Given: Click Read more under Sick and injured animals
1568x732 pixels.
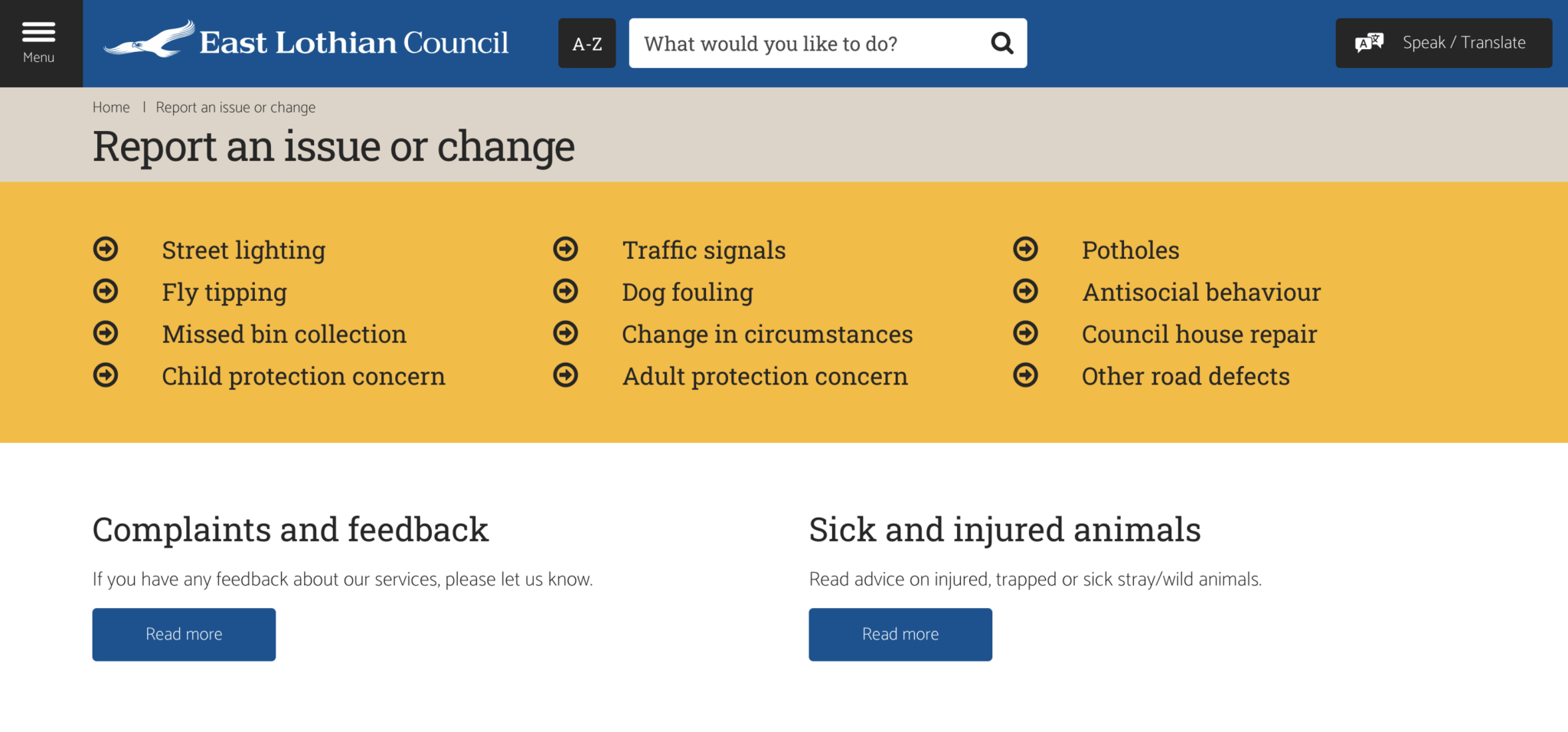Looking at the screenshot, I should pyautogui.click(x=900, y=634).
